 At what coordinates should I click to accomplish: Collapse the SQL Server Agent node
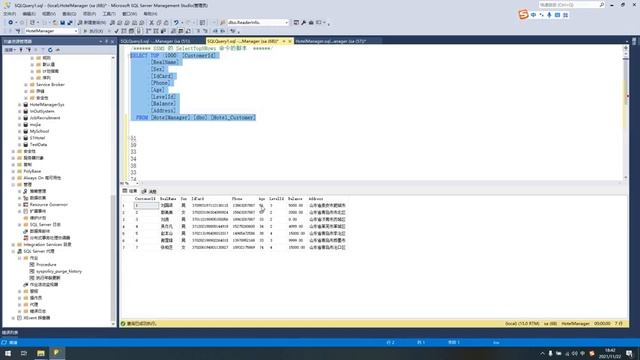(x=13, y=251)
